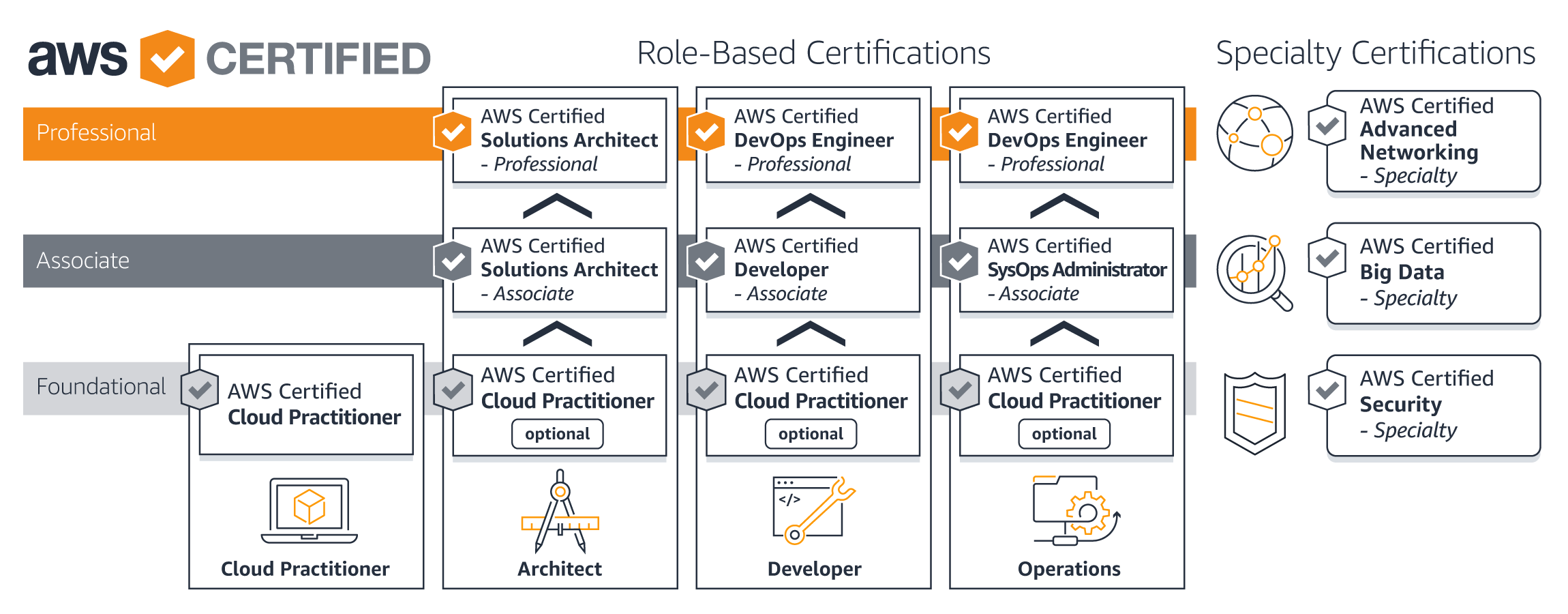Click SysOps Administrator text

[x=1077, y=270]
